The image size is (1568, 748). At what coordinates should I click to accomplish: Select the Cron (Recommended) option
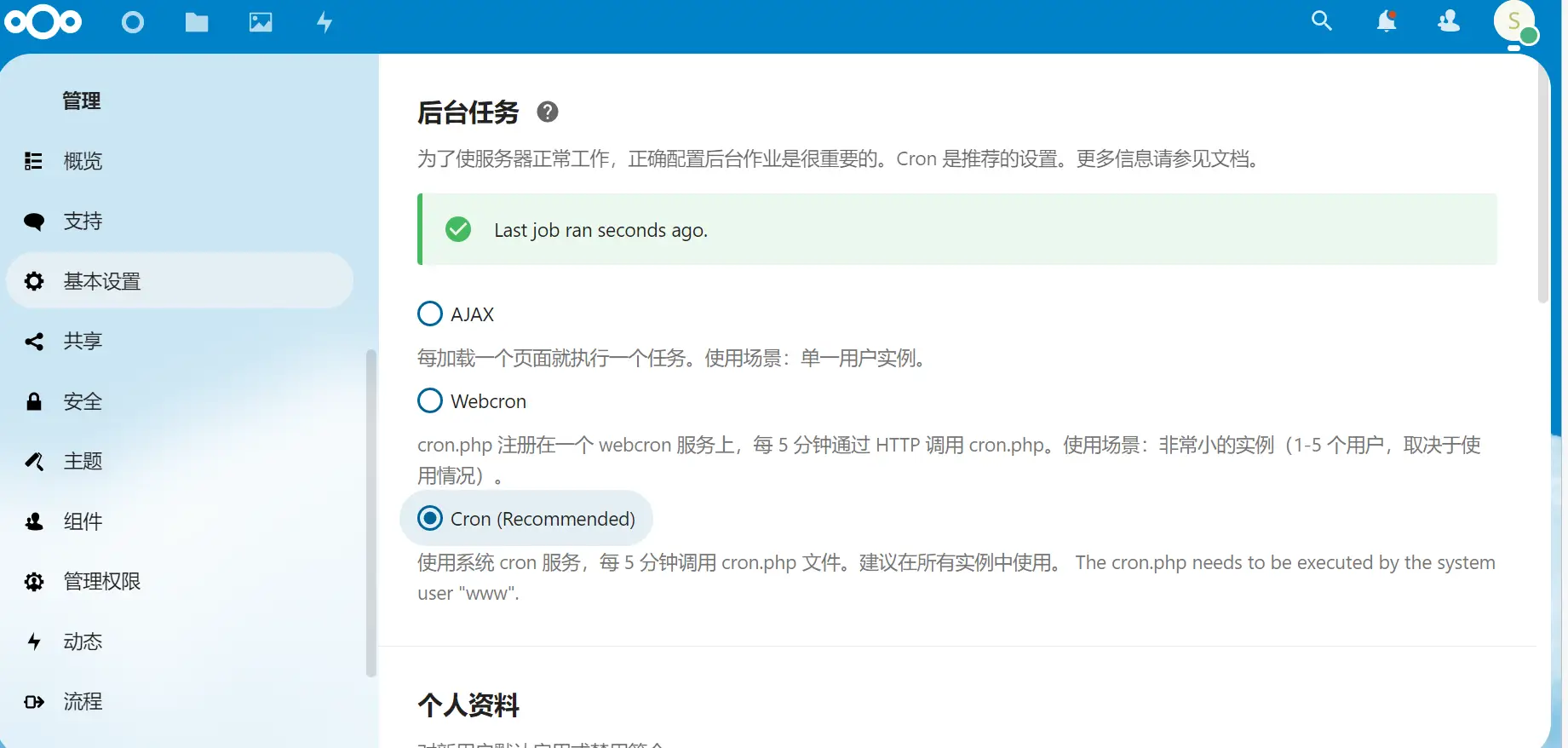coord(430,519)
